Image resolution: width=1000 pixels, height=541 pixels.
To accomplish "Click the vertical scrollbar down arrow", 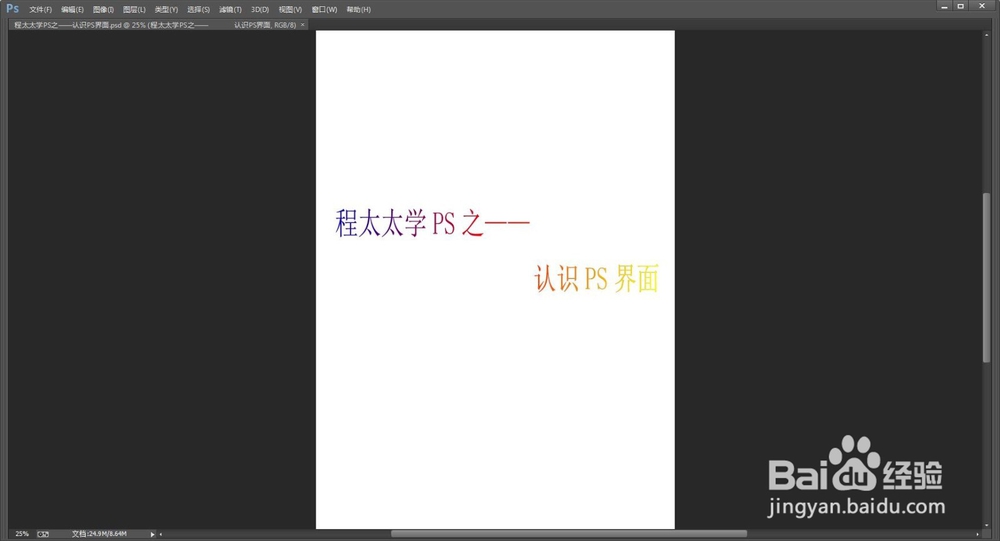I will (987, 526).
